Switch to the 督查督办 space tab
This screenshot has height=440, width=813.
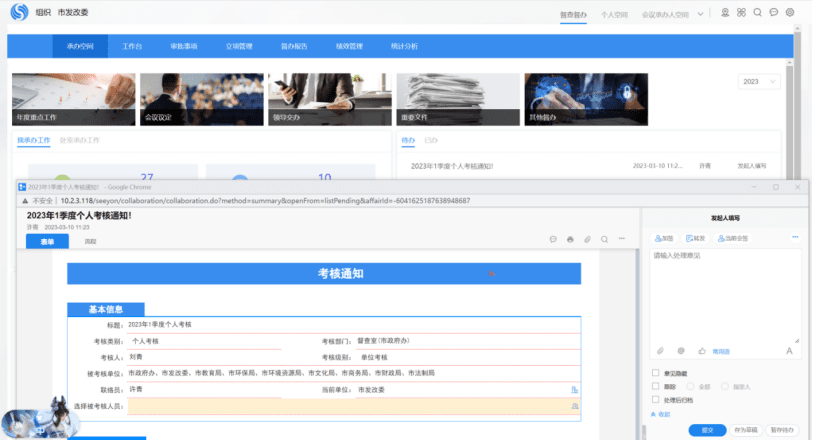[x=573, y=15]
